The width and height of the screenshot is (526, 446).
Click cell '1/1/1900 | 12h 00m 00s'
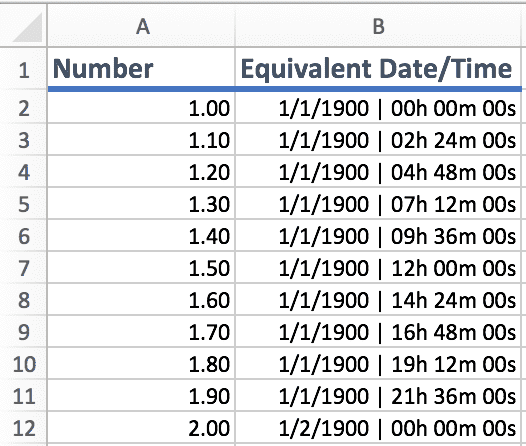(x=378, y=267)
